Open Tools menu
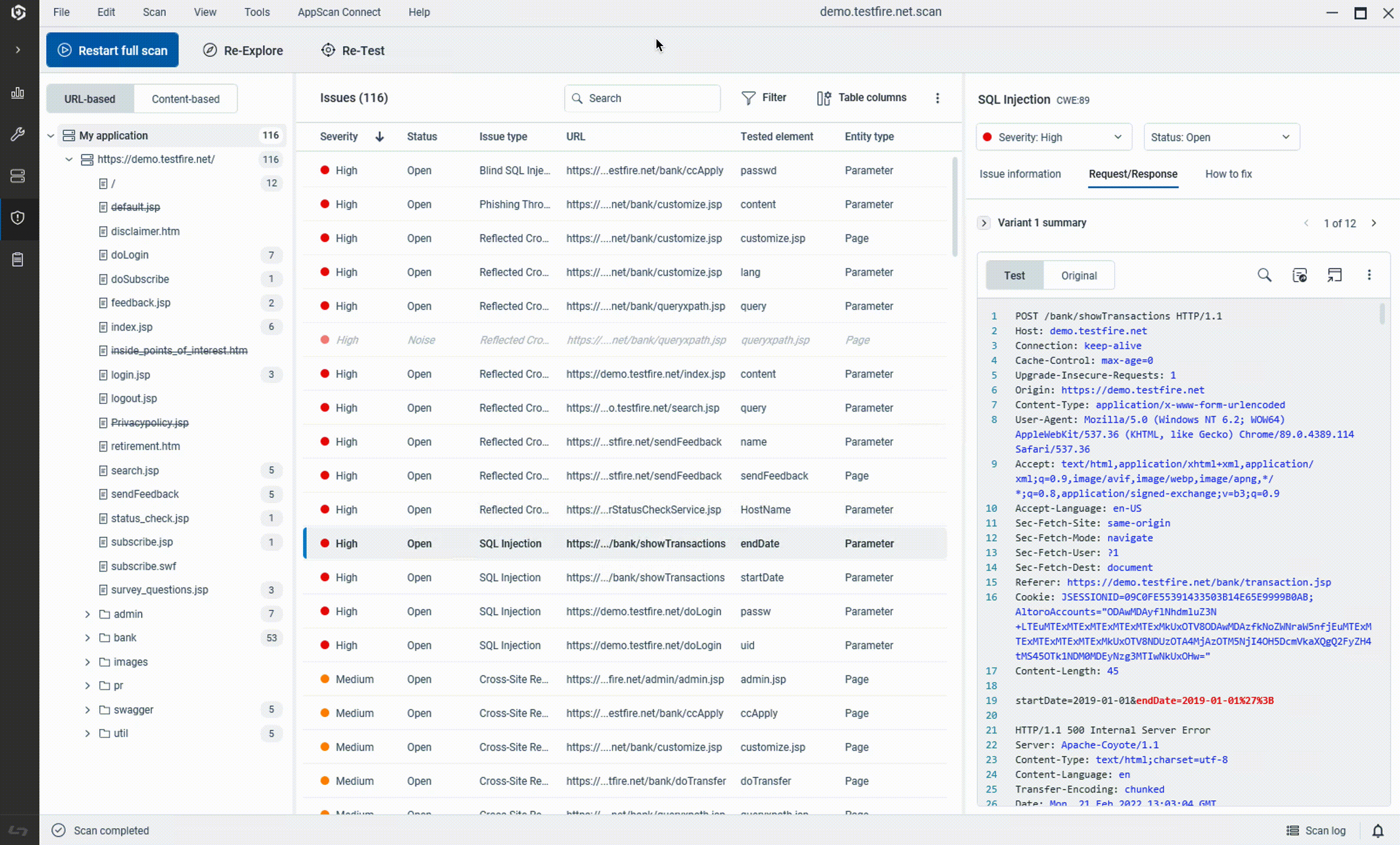Viewport: 1400px width, 845px height. pos(257,12)
